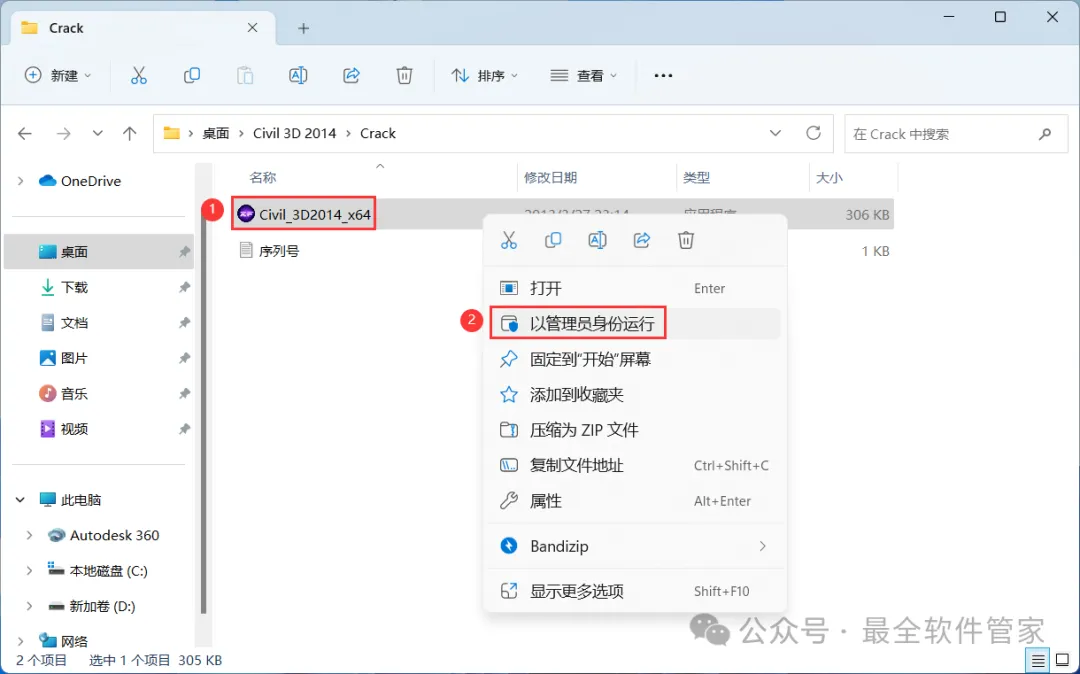
Task: Open the 查看 view dropdown
Action: tap(583, 75)
